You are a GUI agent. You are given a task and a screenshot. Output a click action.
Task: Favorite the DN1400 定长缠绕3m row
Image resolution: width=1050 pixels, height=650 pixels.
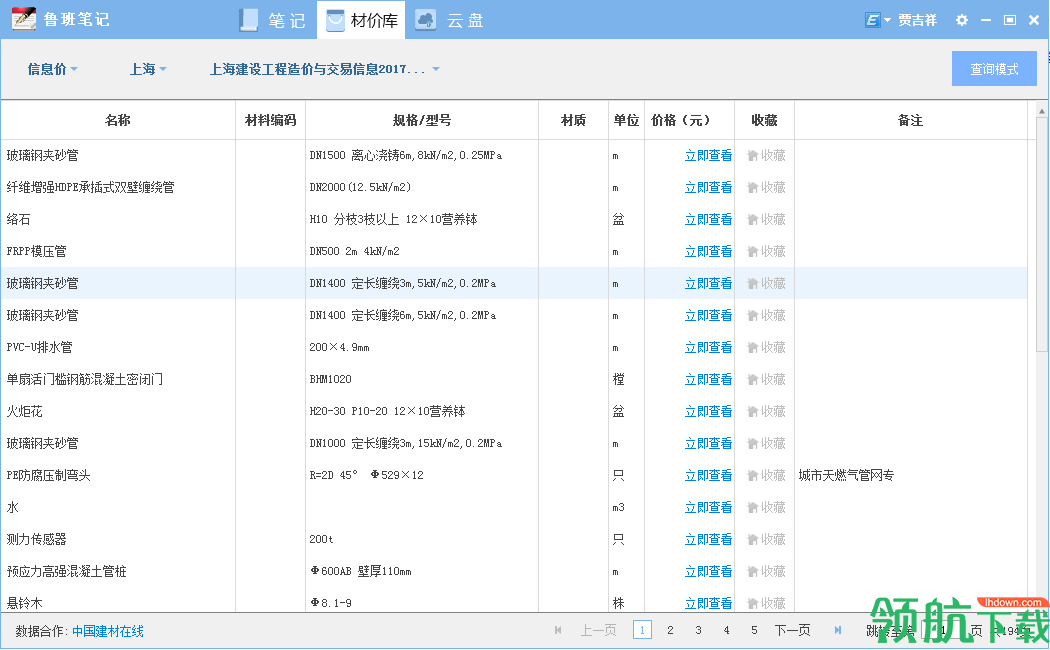pos(766,284)
